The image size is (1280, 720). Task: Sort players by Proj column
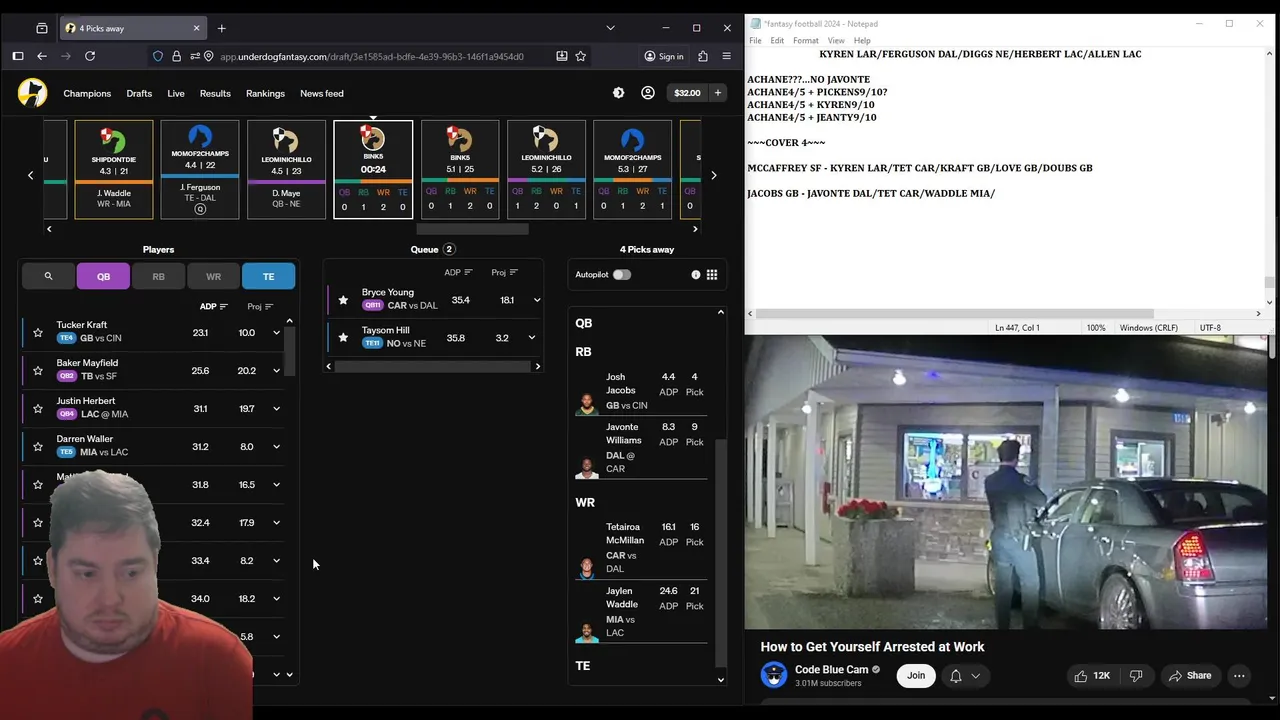coord(260,307)
